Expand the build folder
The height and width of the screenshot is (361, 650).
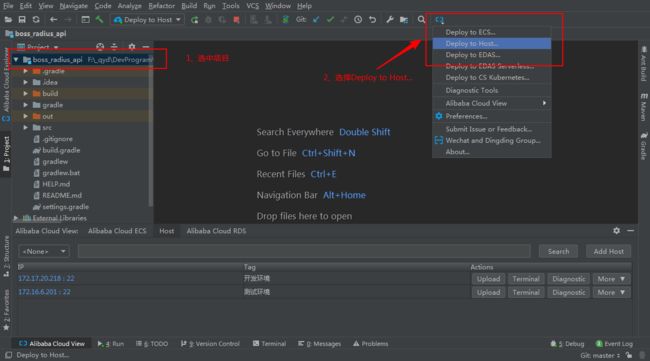tap(26, 94)
